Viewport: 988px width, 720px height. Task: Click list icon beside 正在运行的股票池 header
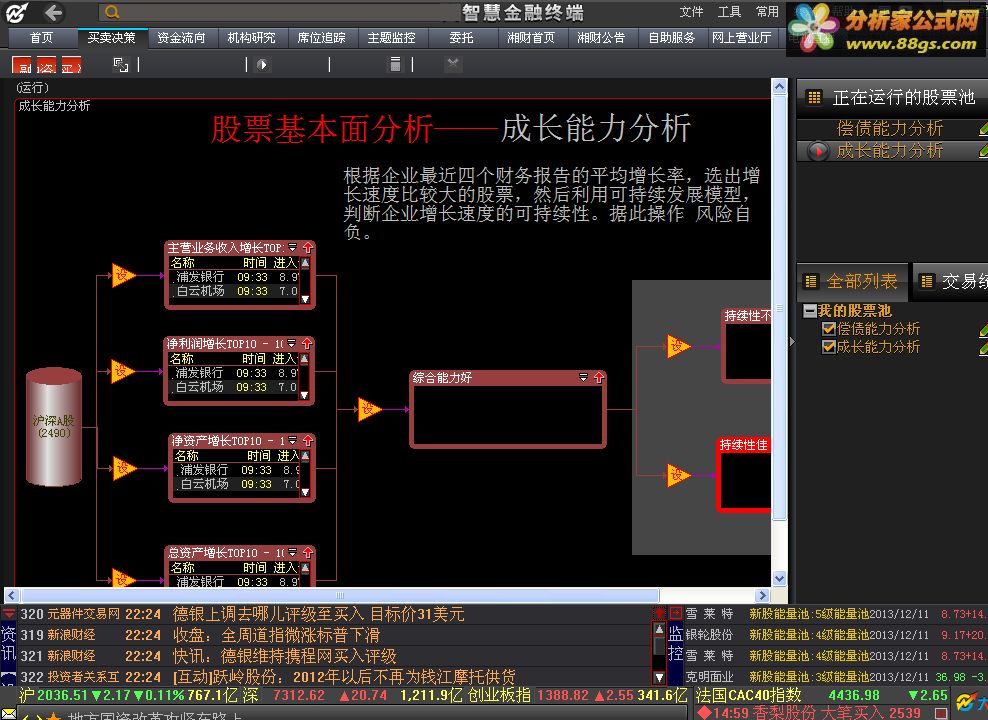click(x=814, y=97)
